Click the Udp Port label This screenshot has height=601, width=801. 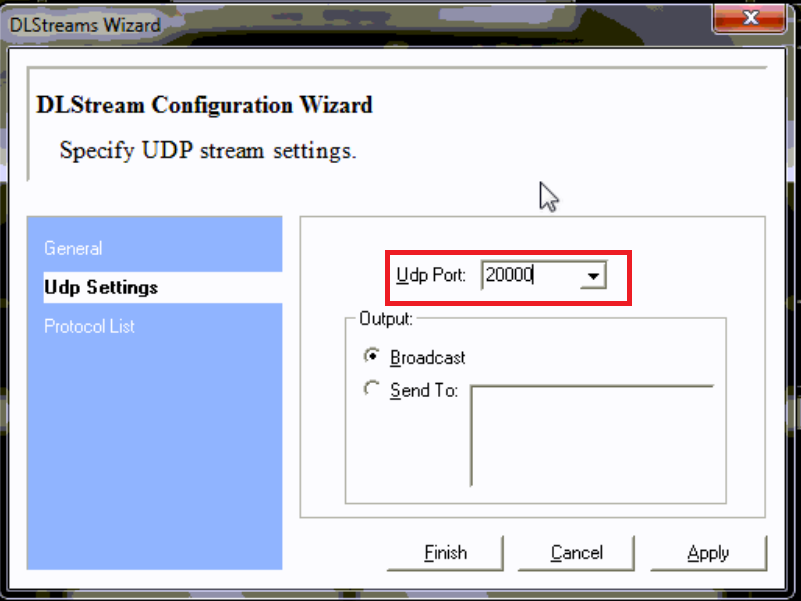(428, 275)
